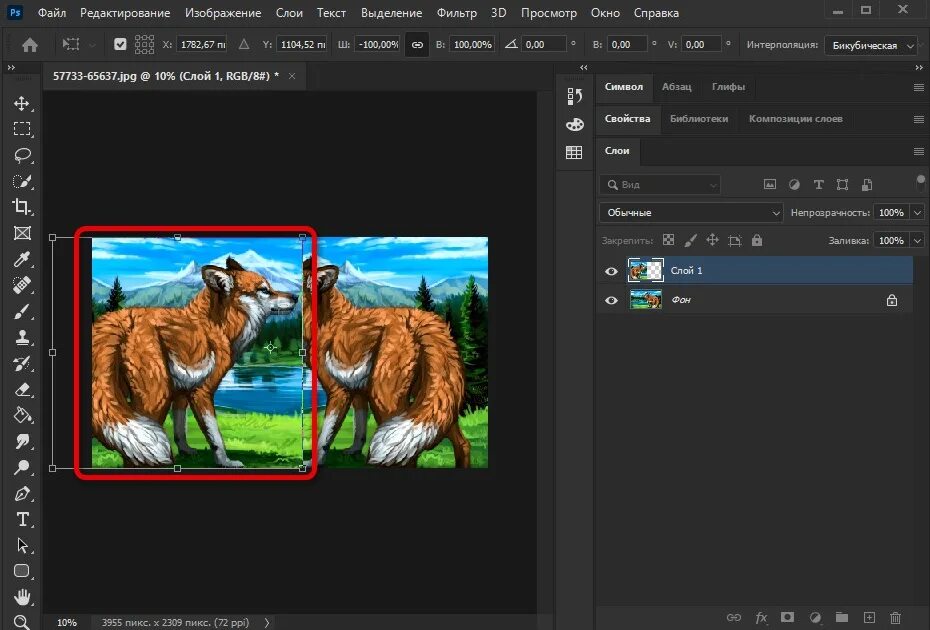Open the Фильтр menu
This screenshot has width=930, height=630.
[457, 12]
